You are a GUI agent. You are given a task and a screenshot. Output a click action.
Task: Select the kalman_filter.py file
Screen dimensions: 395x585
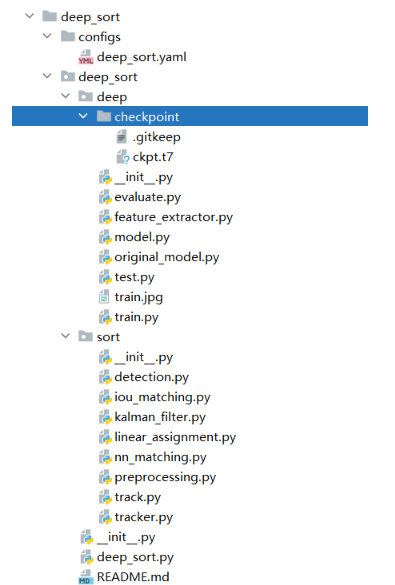[x=160, y=417]
